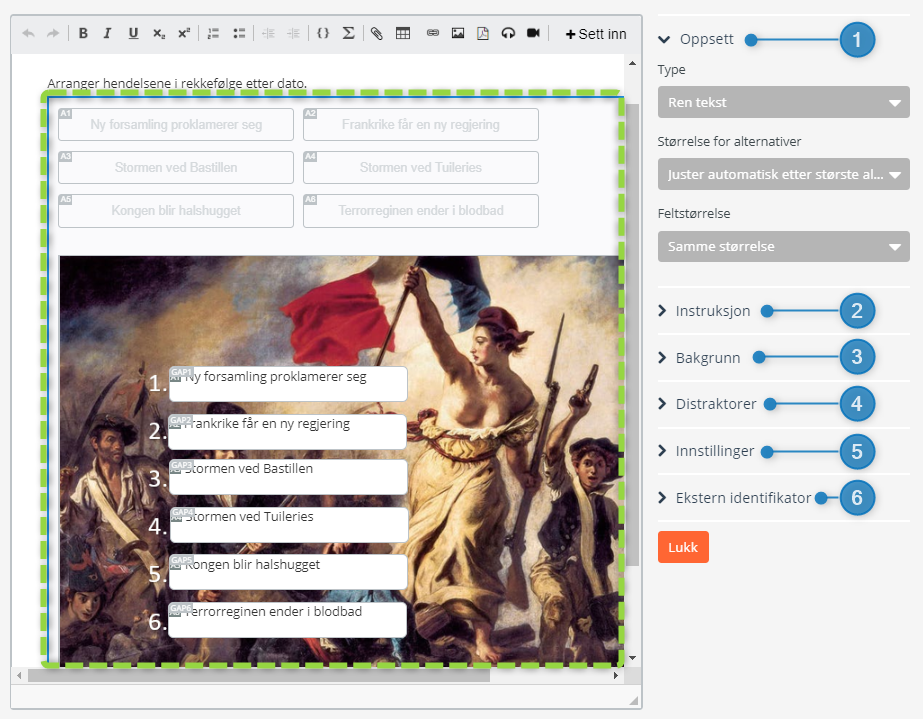This screenshot has width=923, height=719.
Task: Select alternative A5 Kongen blir halshugget
Action: tap(176, 210)
